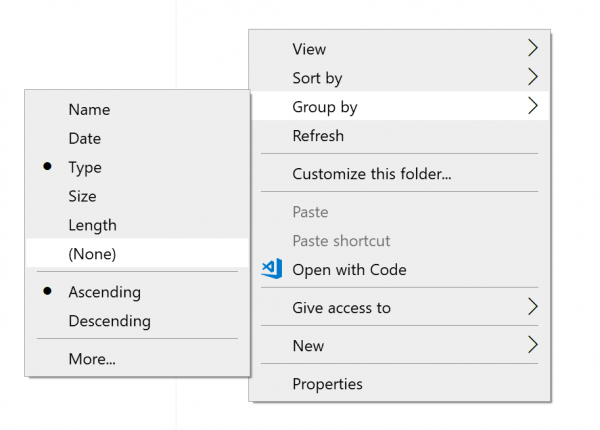
Task: Expand the New submenu arrow
Action: [533, 345]
